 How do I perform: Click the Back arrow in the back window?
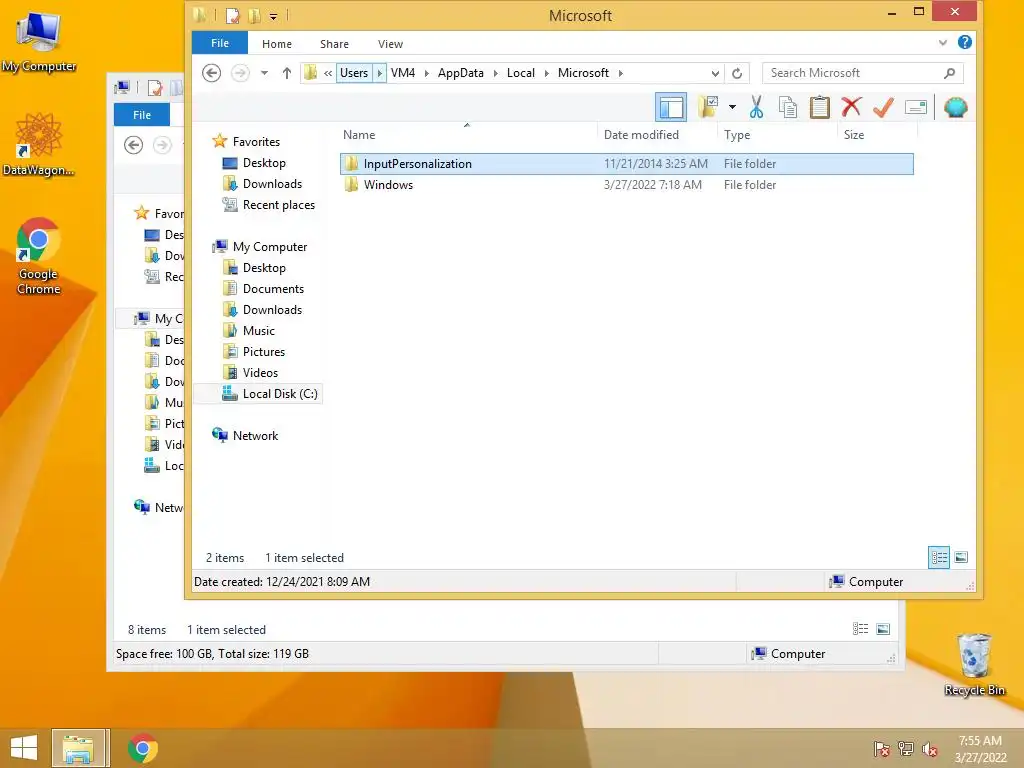pyautogui.click(x=133, y=144)
